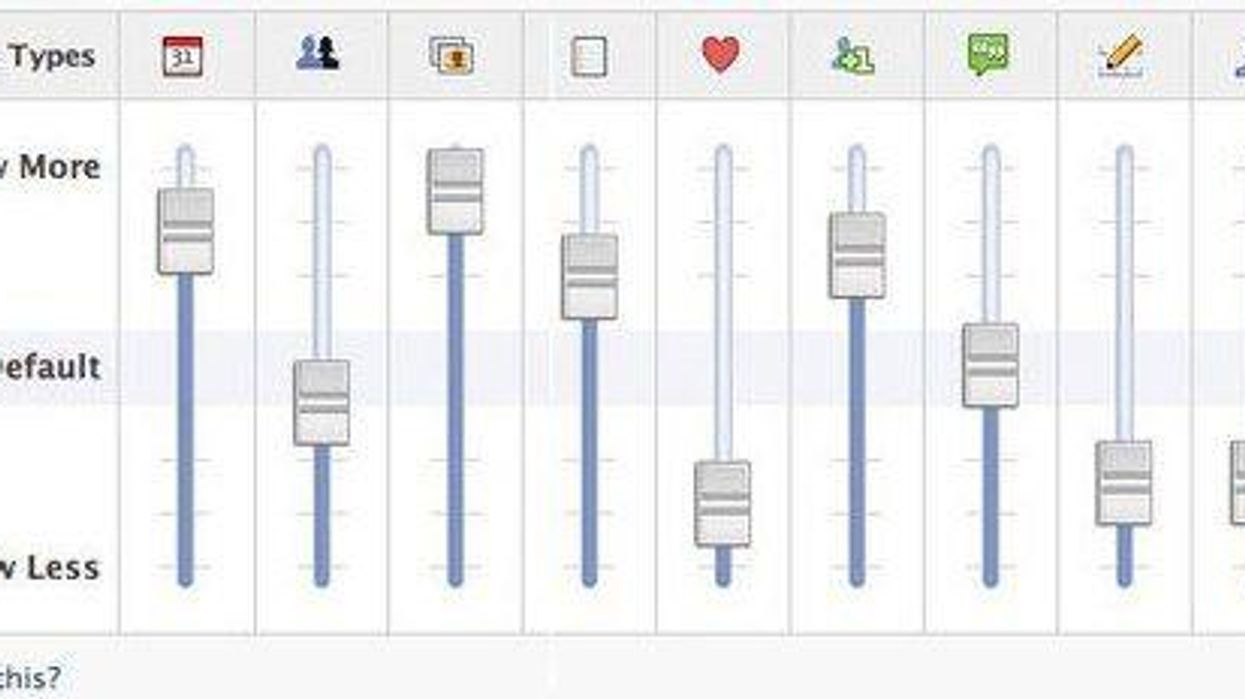Click the pencil wall post icon
The height and width of the screenshot is (699, 1245).
1122,55
